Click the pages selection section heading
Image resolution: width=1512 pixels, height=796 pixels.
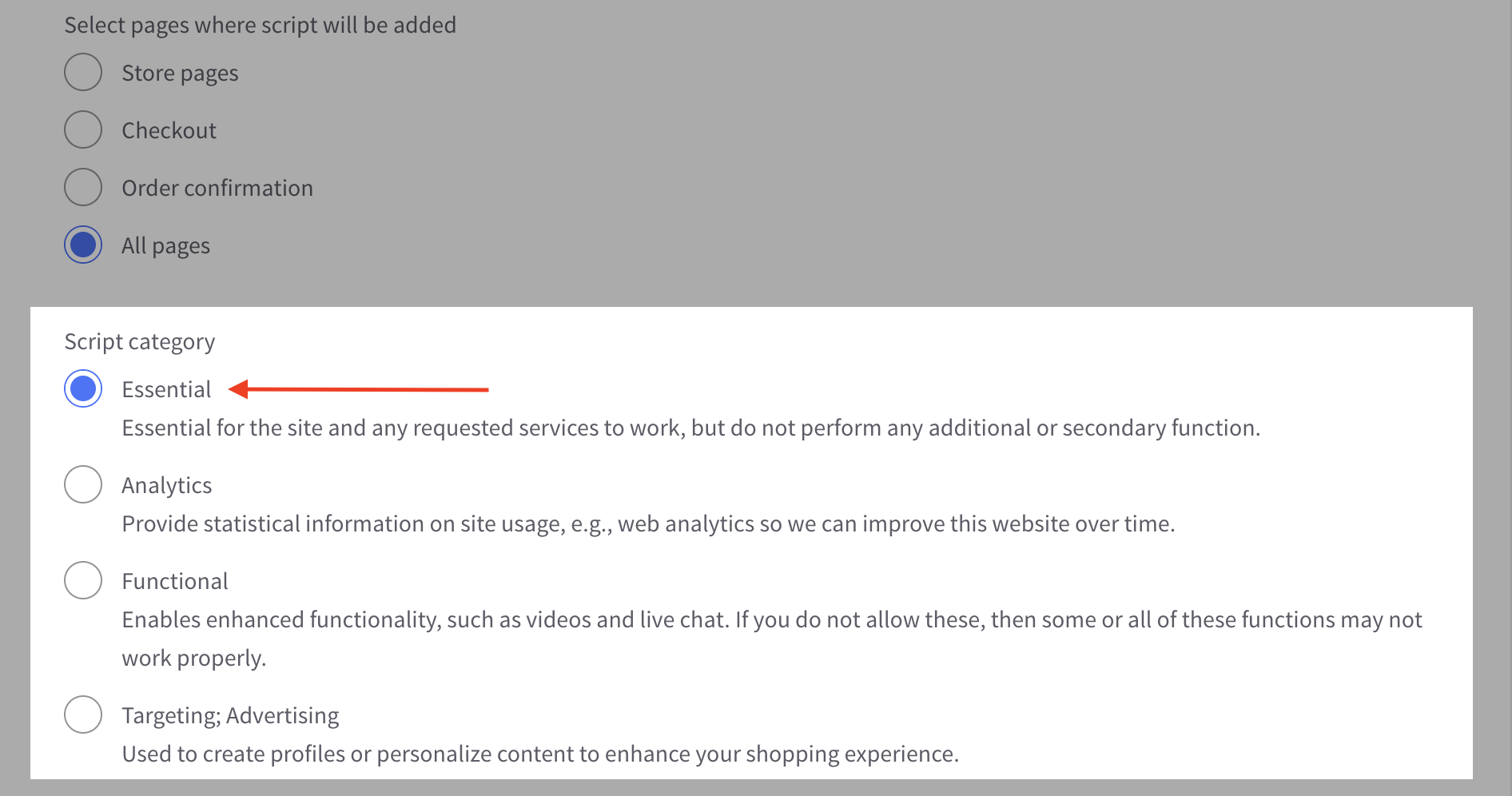260,25
